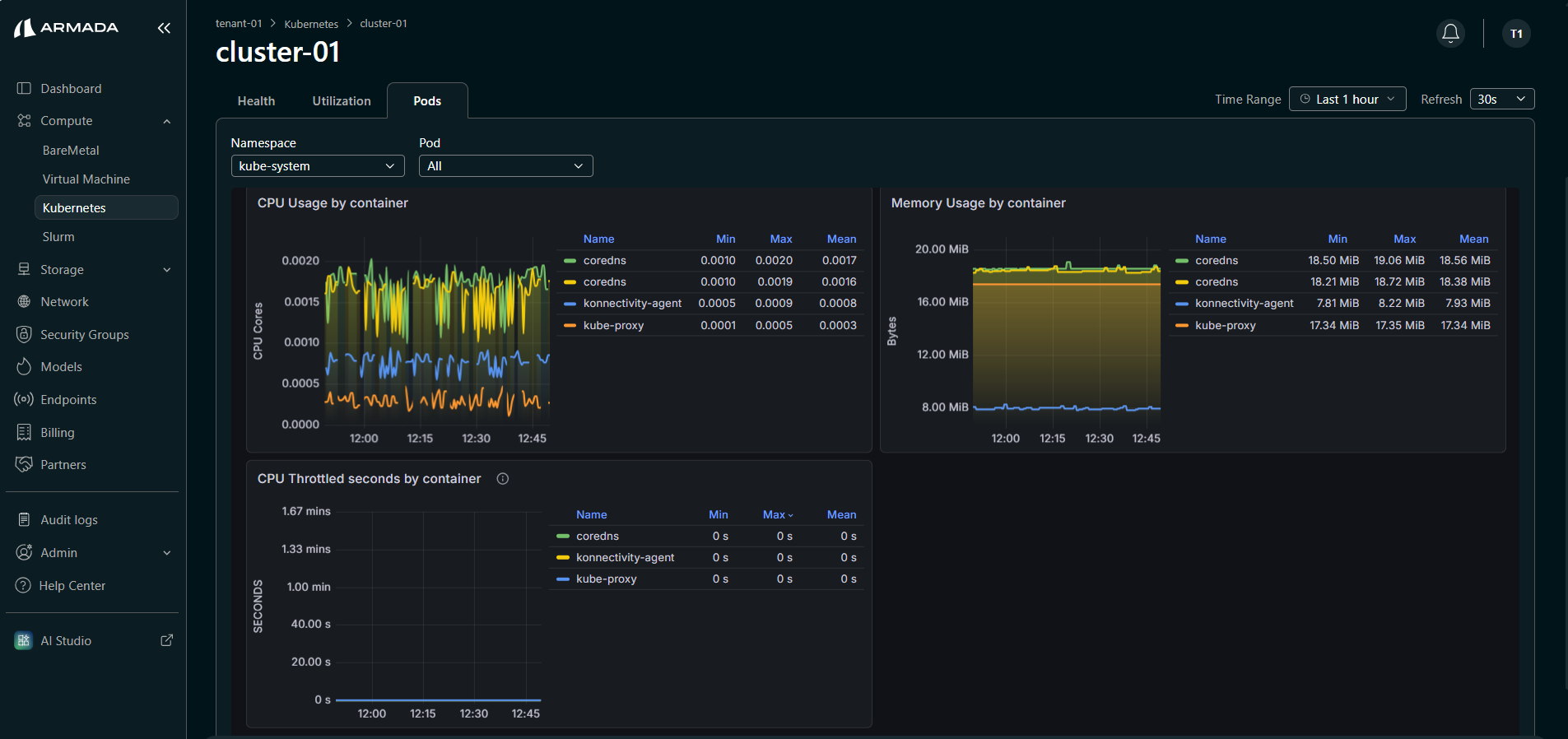Viewport: 1568px width, 739px height.
Task: Select the Pods tab
Action: click(x=427, y=101)
